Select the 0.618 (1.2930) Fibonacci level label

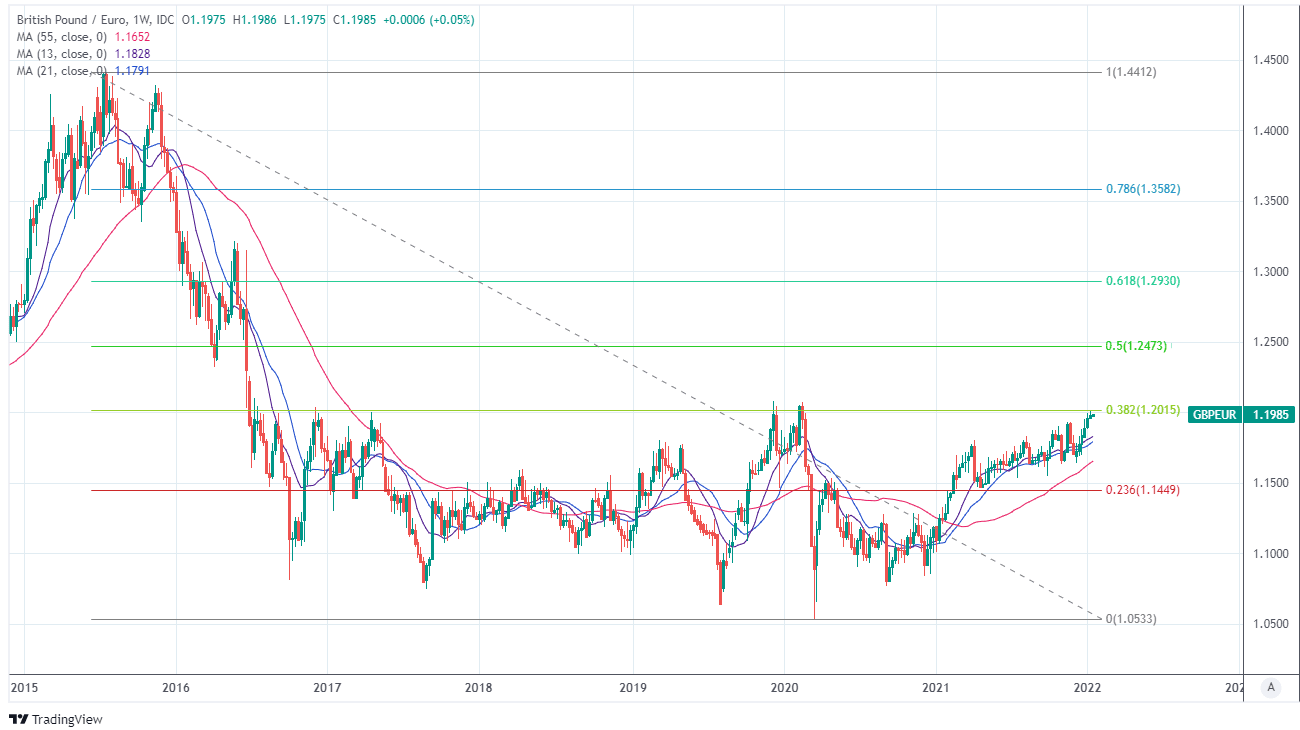pyautogui.click(x=1143, y=282)
